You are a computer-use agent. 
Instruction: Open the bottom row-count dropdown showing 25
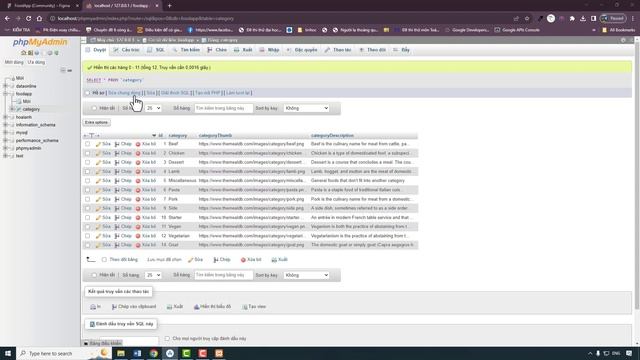click(153, 275)
